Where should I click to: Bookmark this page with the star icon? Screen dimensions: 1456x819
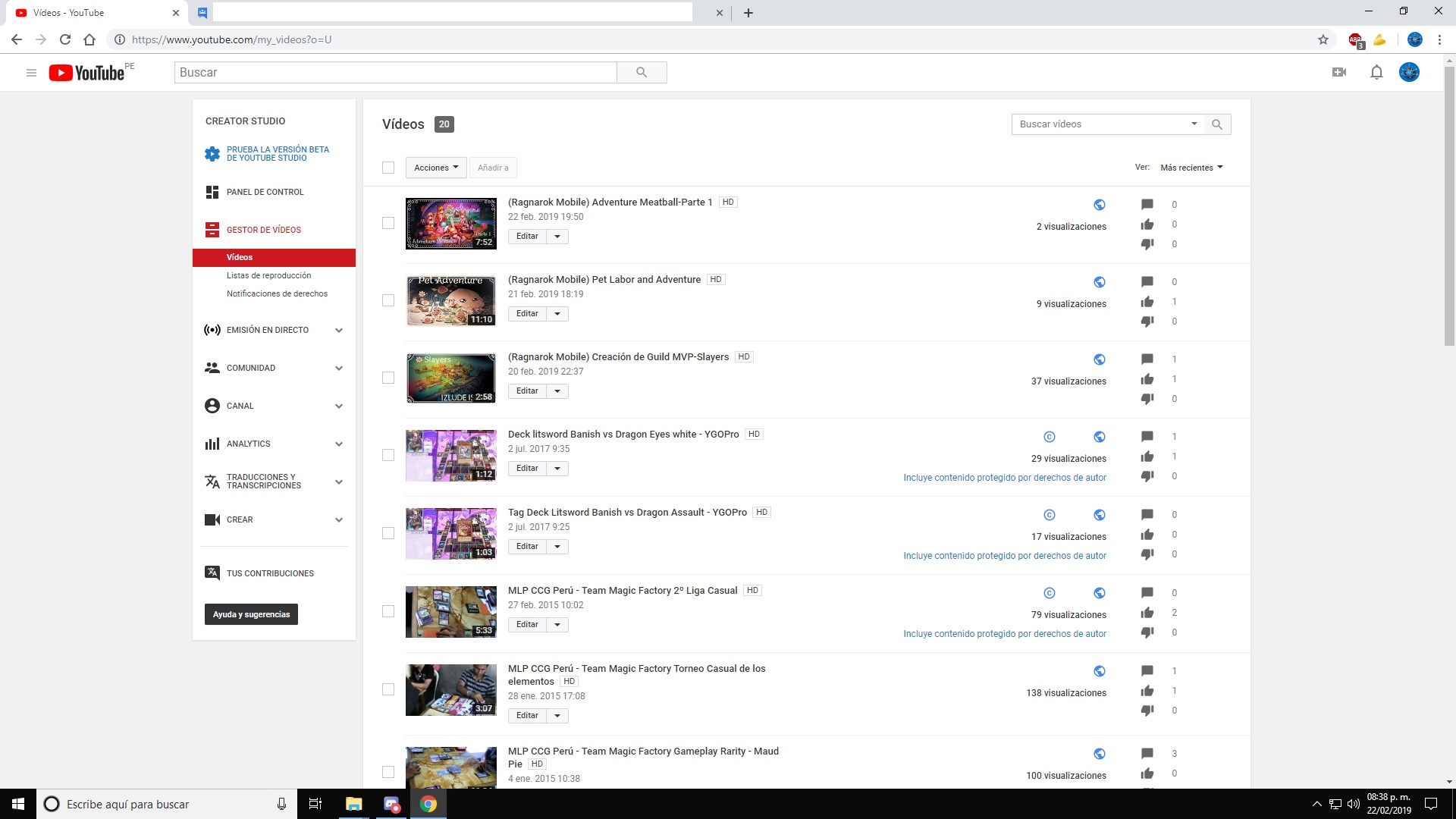[x=1323, y=39]
